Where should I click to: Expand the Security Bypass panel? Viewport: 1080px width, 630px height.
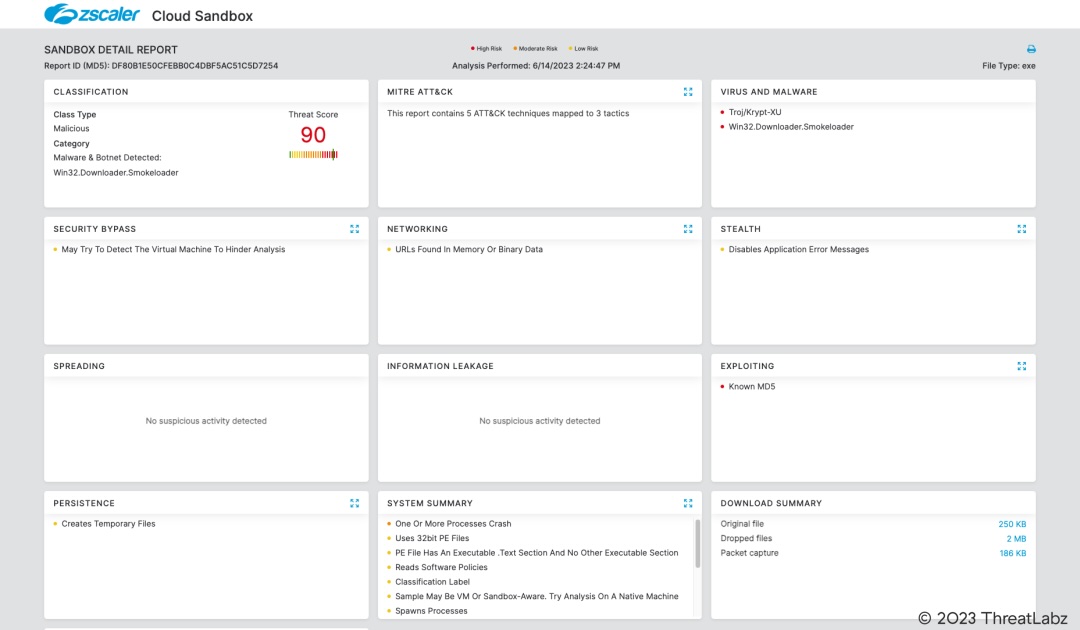tap(354, 229)
